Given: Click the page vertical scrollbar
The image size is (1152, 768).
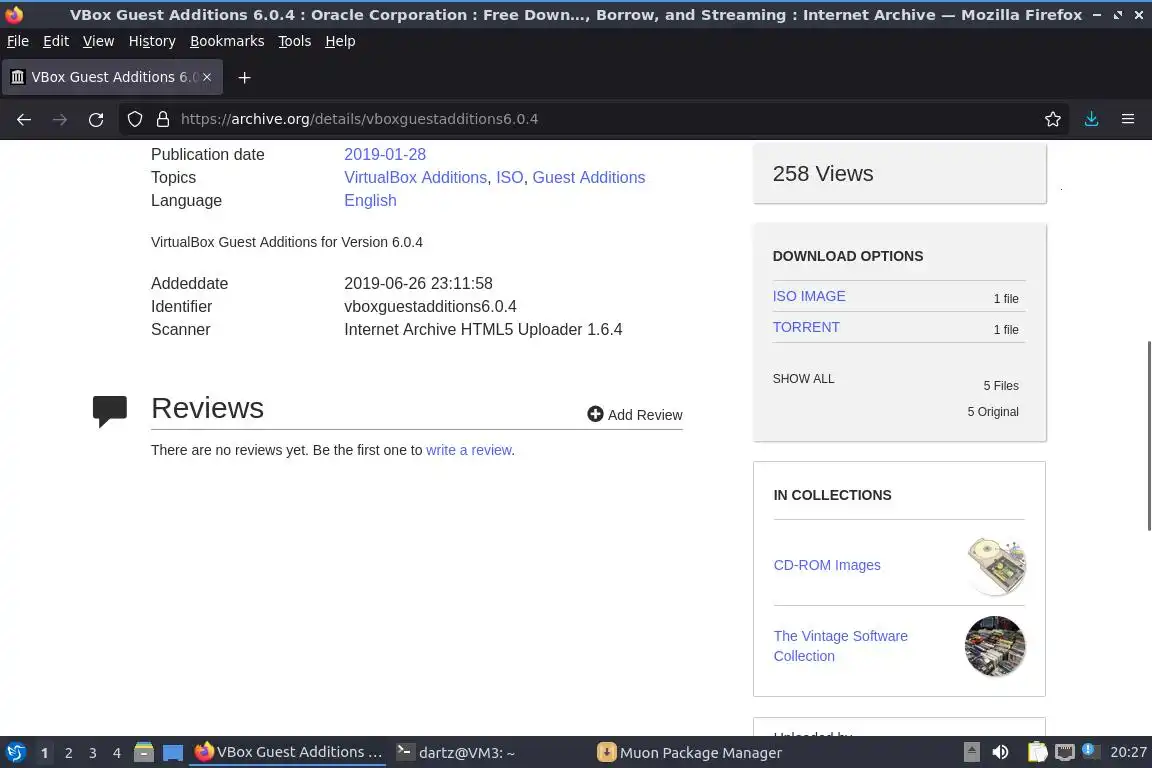Looking at the screenshot, I should (1148, 436).
